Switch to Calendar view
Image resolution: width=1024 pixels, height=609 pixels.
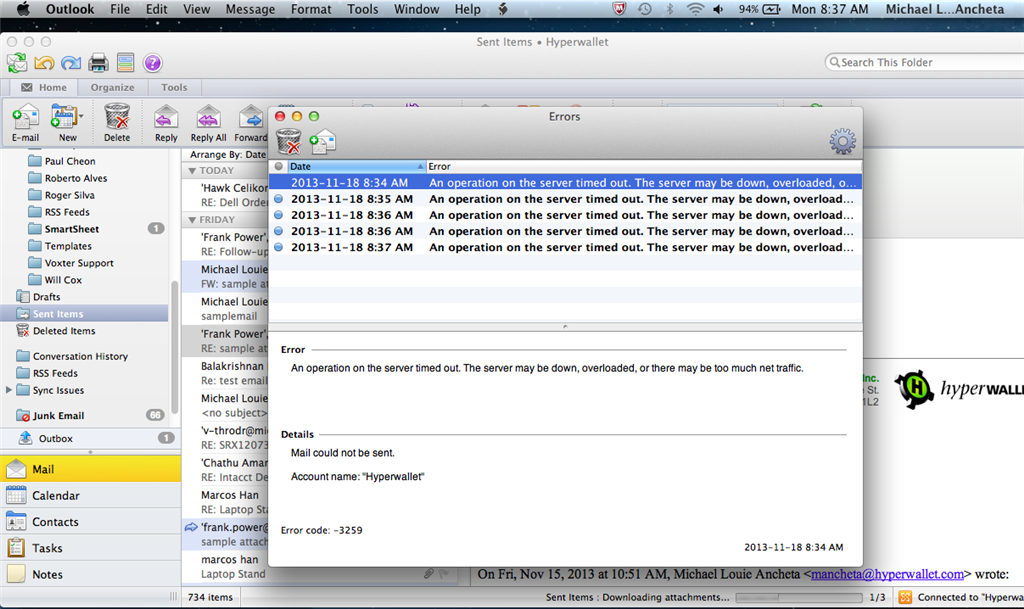(90, 495)
